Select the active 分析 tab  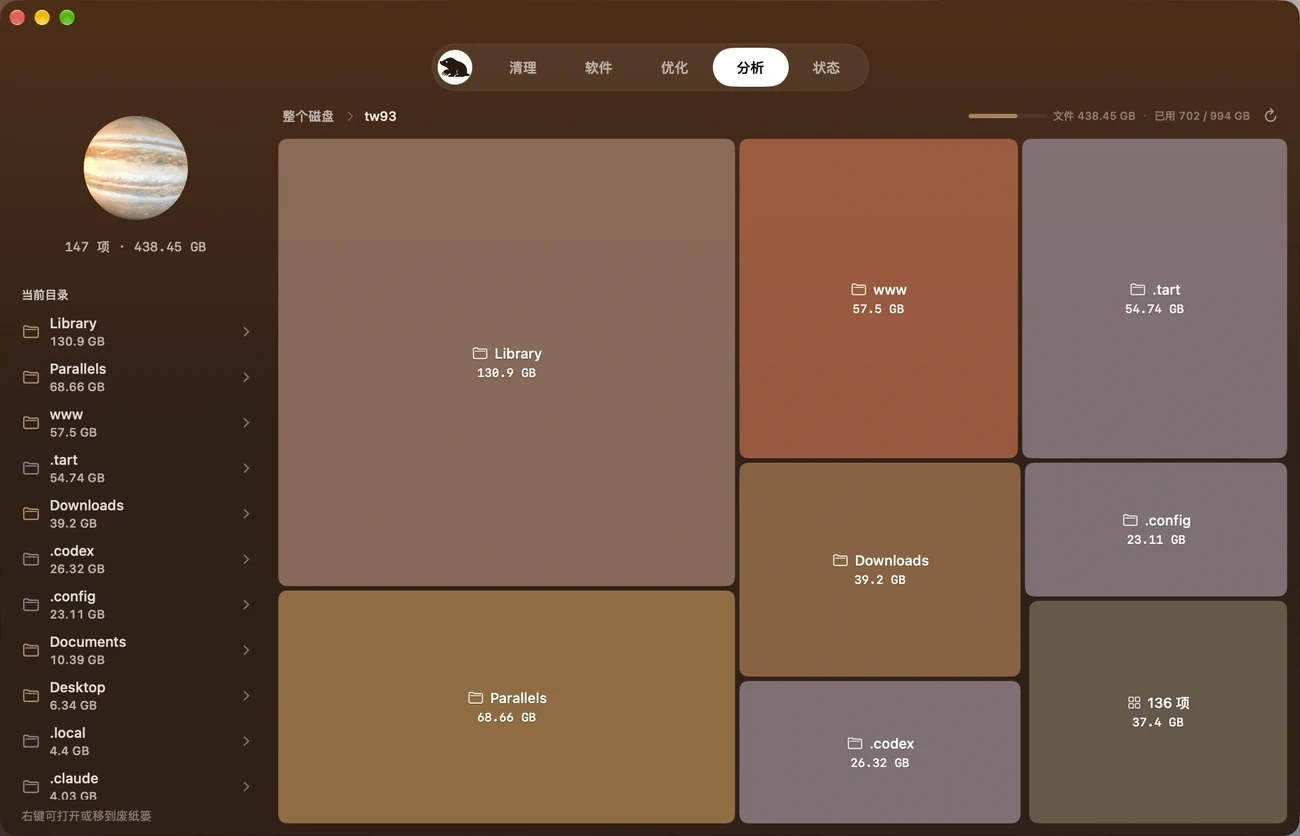[x=750, y=68]
